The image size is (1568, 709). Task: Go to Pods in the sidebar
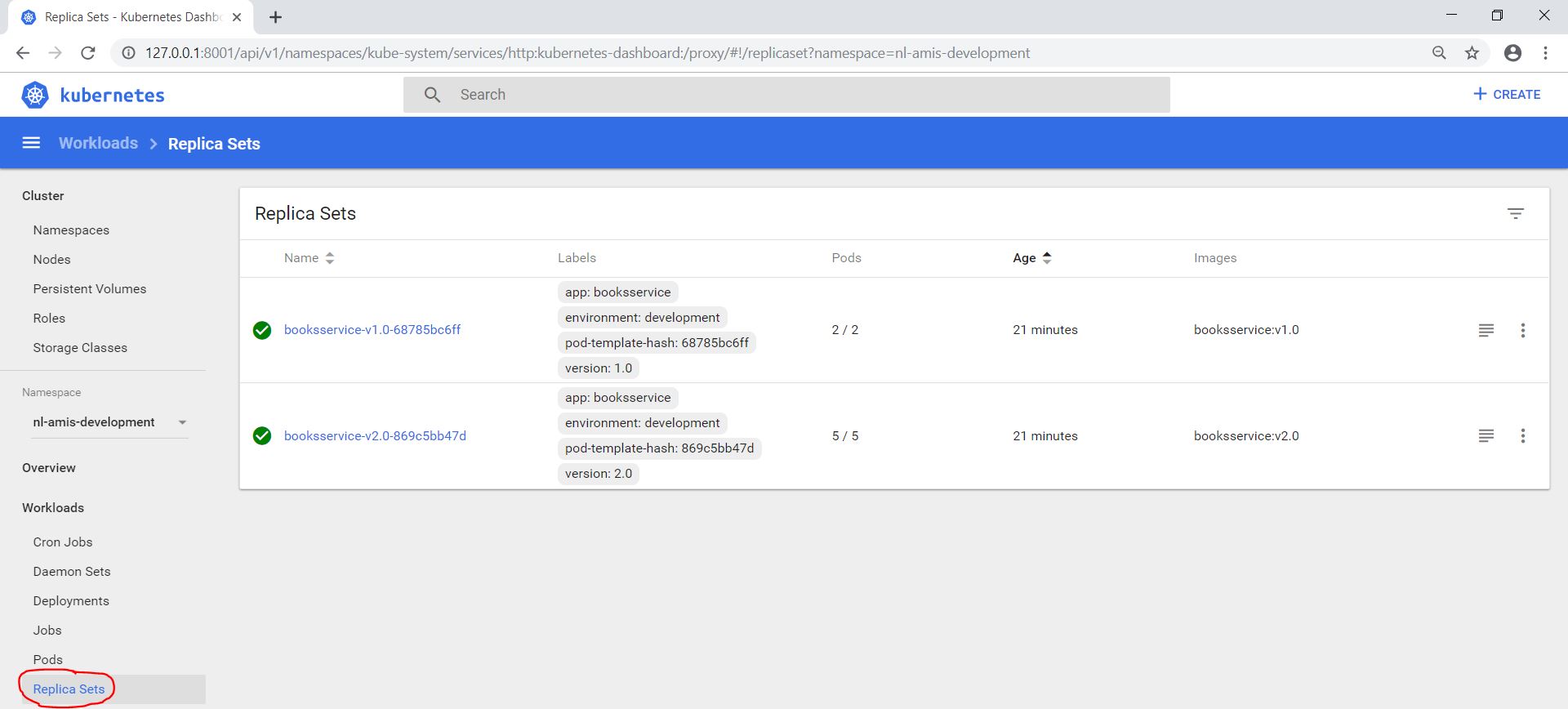pyautogui.click(x=47, y=660)
